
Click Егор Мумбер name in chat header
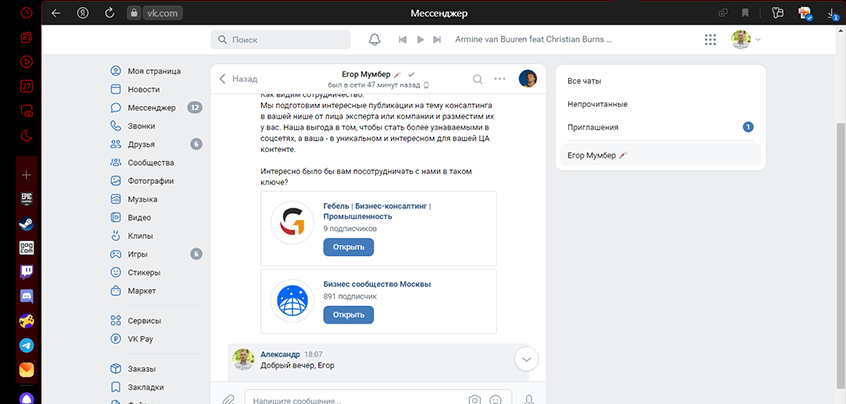point(367,74)
